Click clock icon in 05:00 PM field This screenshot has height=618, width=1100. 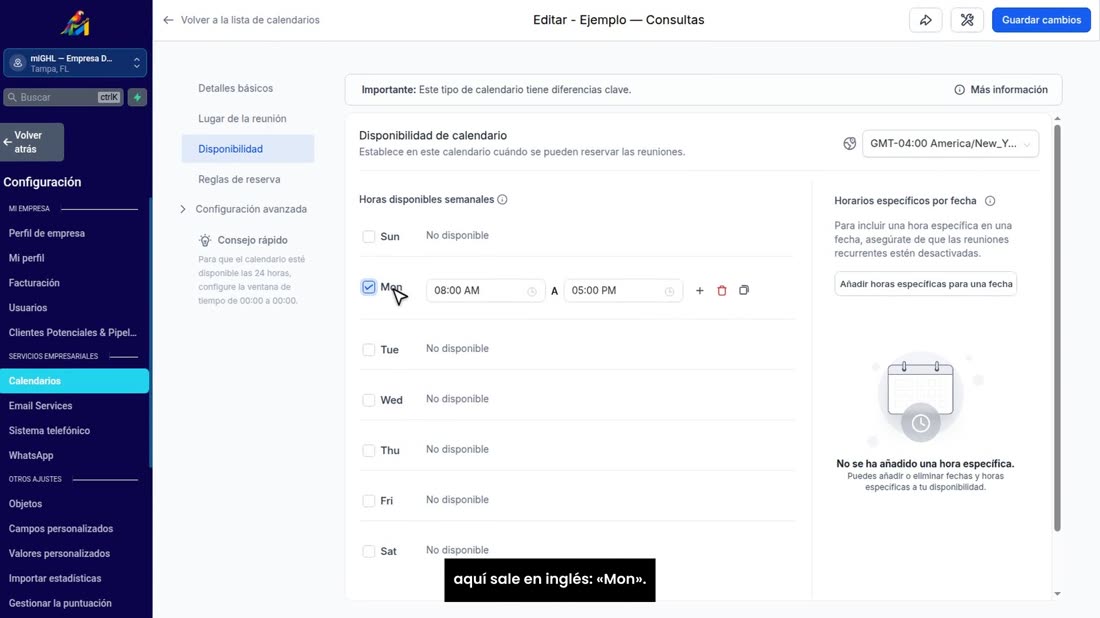(669, 291)
